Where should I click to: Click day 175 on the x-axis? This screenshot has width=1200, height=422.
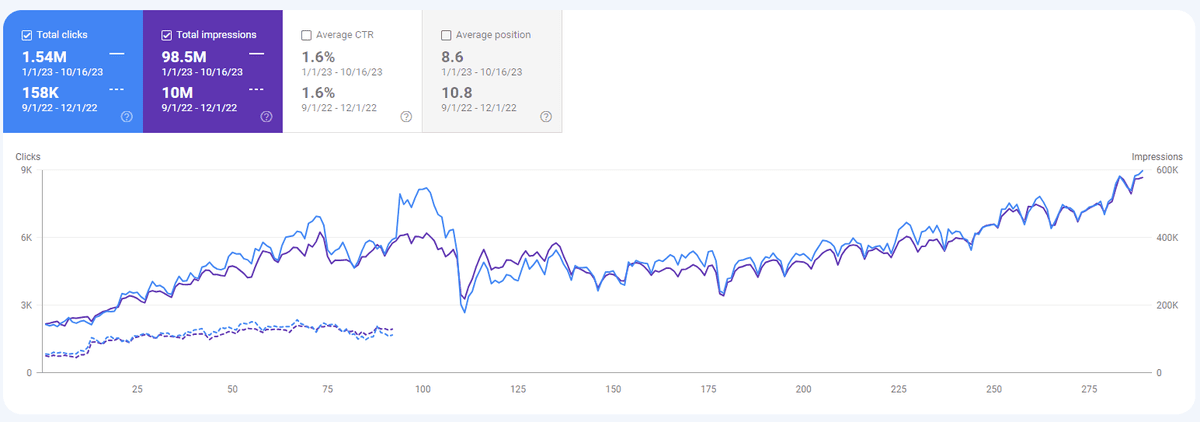(708, 389)
